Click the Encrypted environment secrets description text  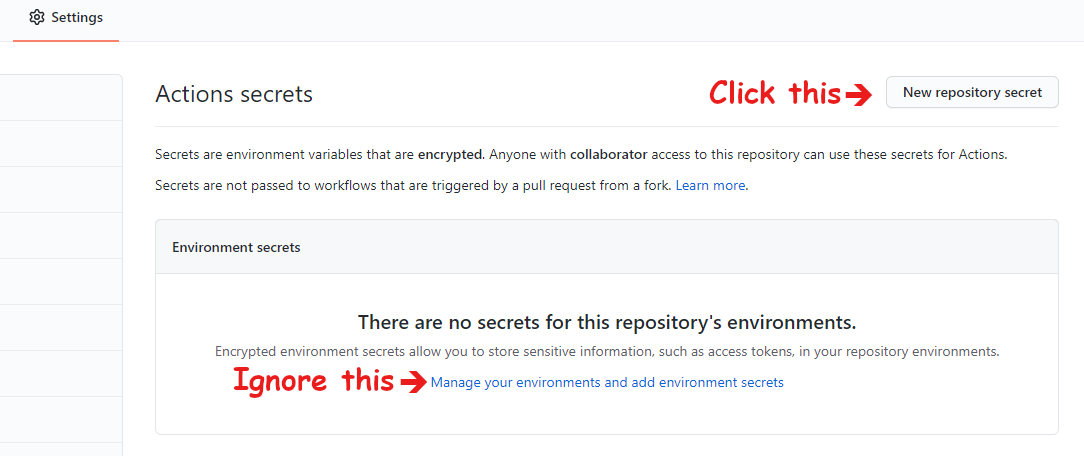coord(607,351)
